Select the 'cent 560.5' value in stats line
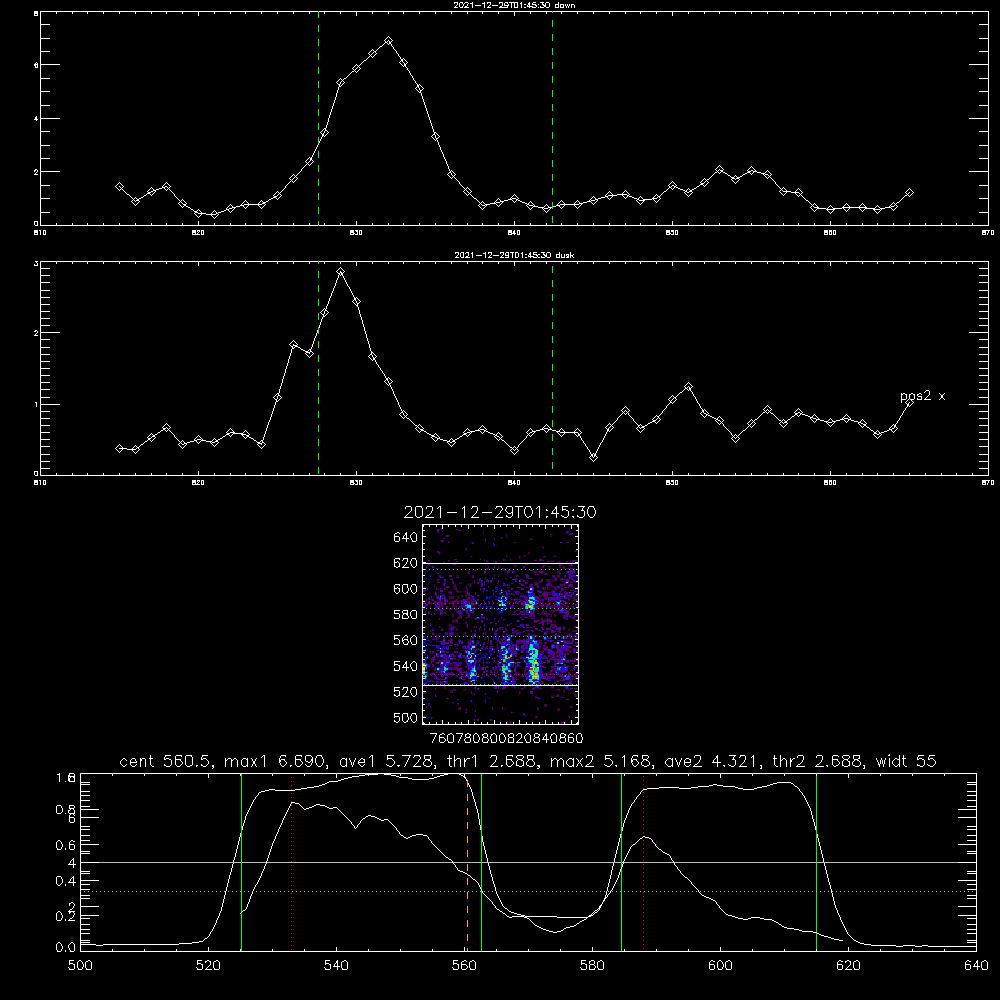The height and width of the screenshot is (1000, 1000). [165, 761]
